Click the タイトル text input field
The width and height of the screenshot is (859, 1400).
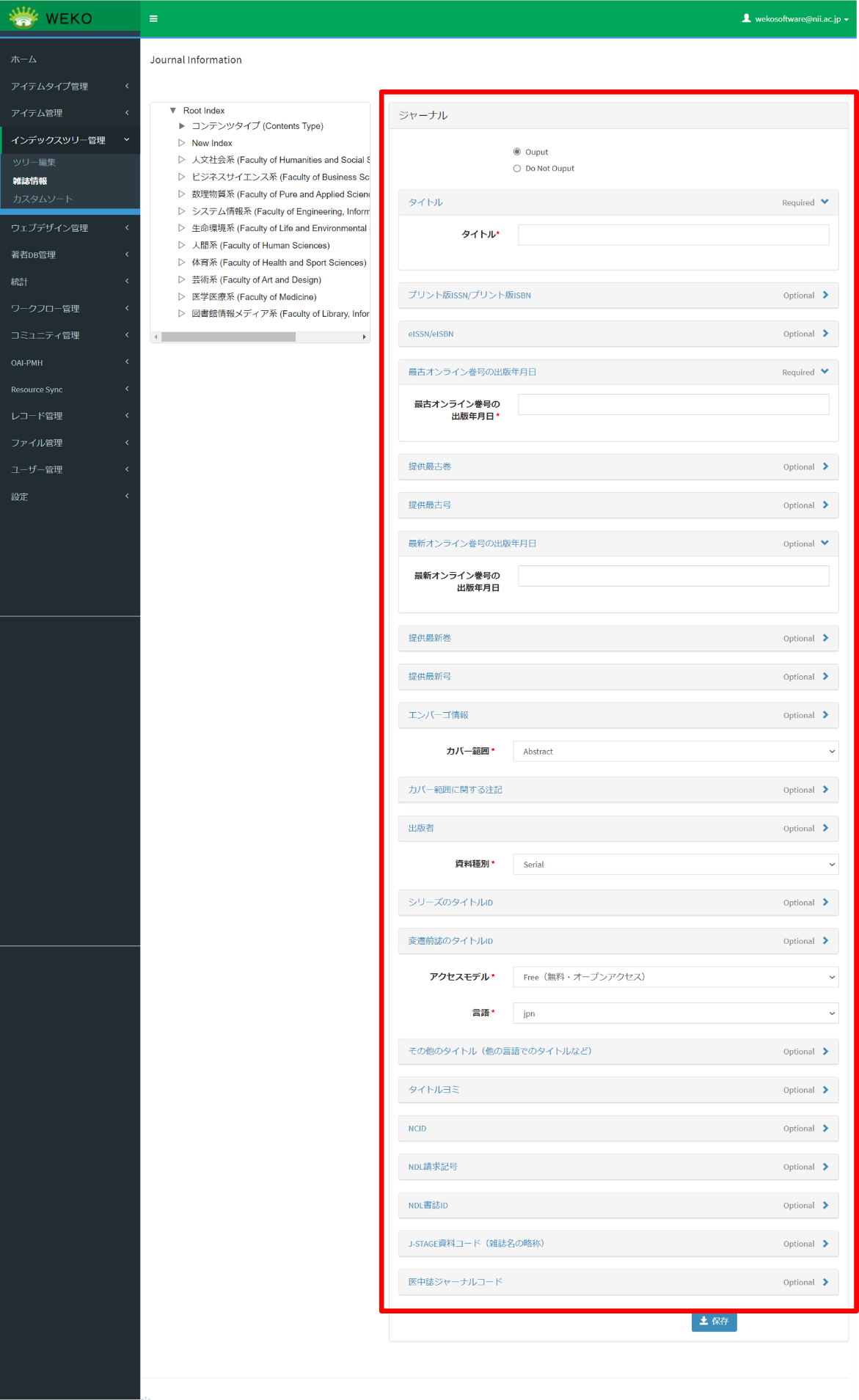pos(673,235)
